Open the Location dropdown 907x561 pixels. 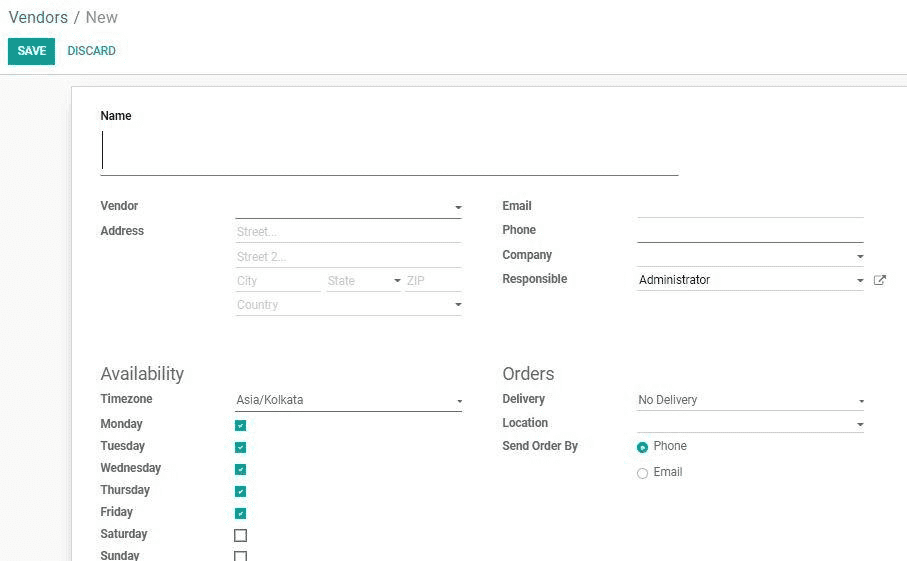point(750,424)
